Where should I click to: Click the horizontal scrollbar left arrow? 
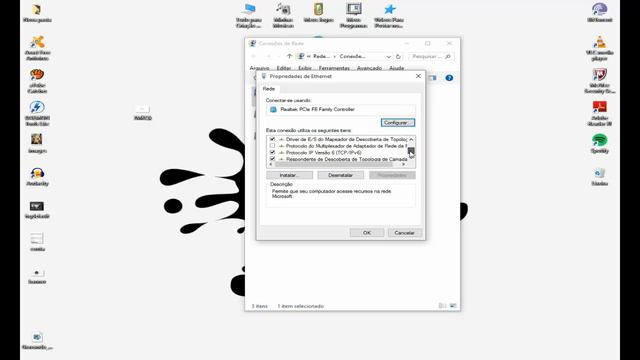coord(271,164)
